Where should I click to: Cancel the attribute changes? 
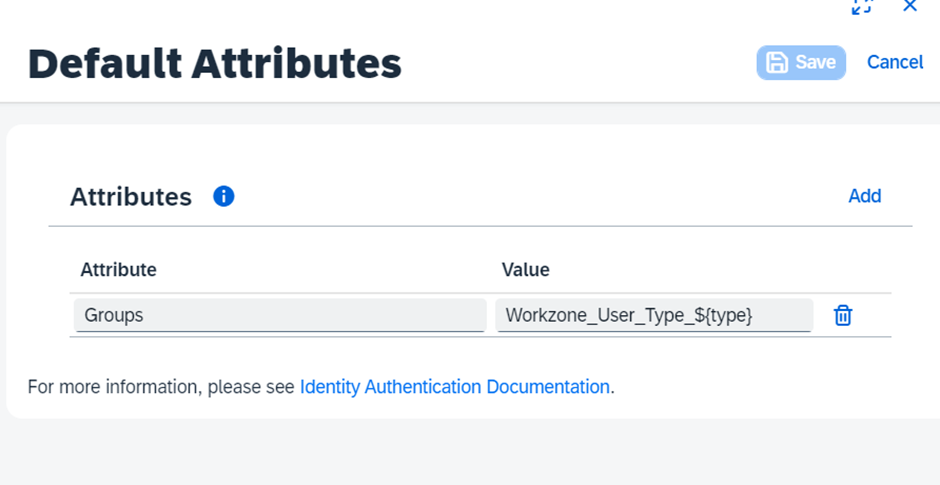[x=895, y=62]
